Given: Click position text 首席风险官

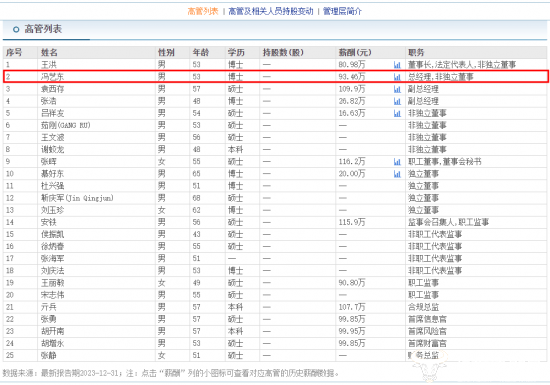Looking at the screenshot, I should (x=427, y=331).
